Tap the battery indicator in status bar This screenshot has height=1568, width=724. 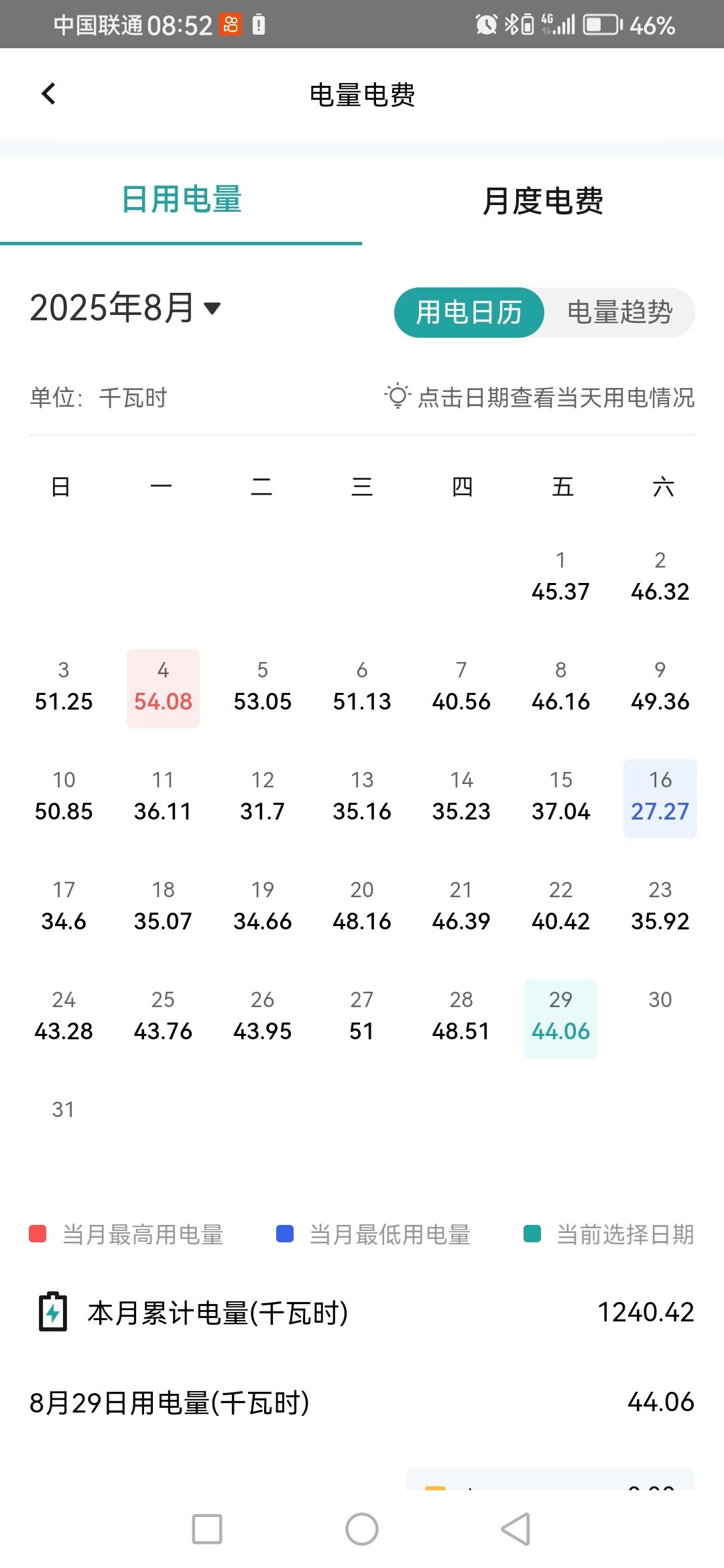(602, 25)
